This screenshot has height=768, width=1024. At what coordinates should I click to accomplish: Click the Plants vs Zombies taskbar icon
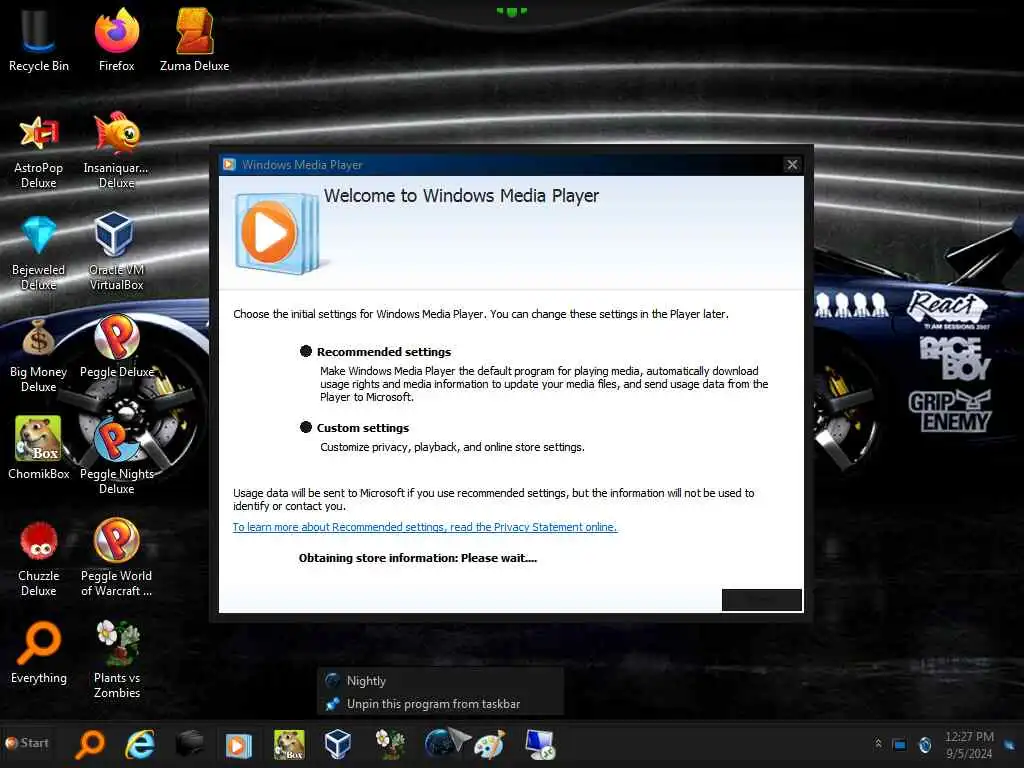point(390,744)
